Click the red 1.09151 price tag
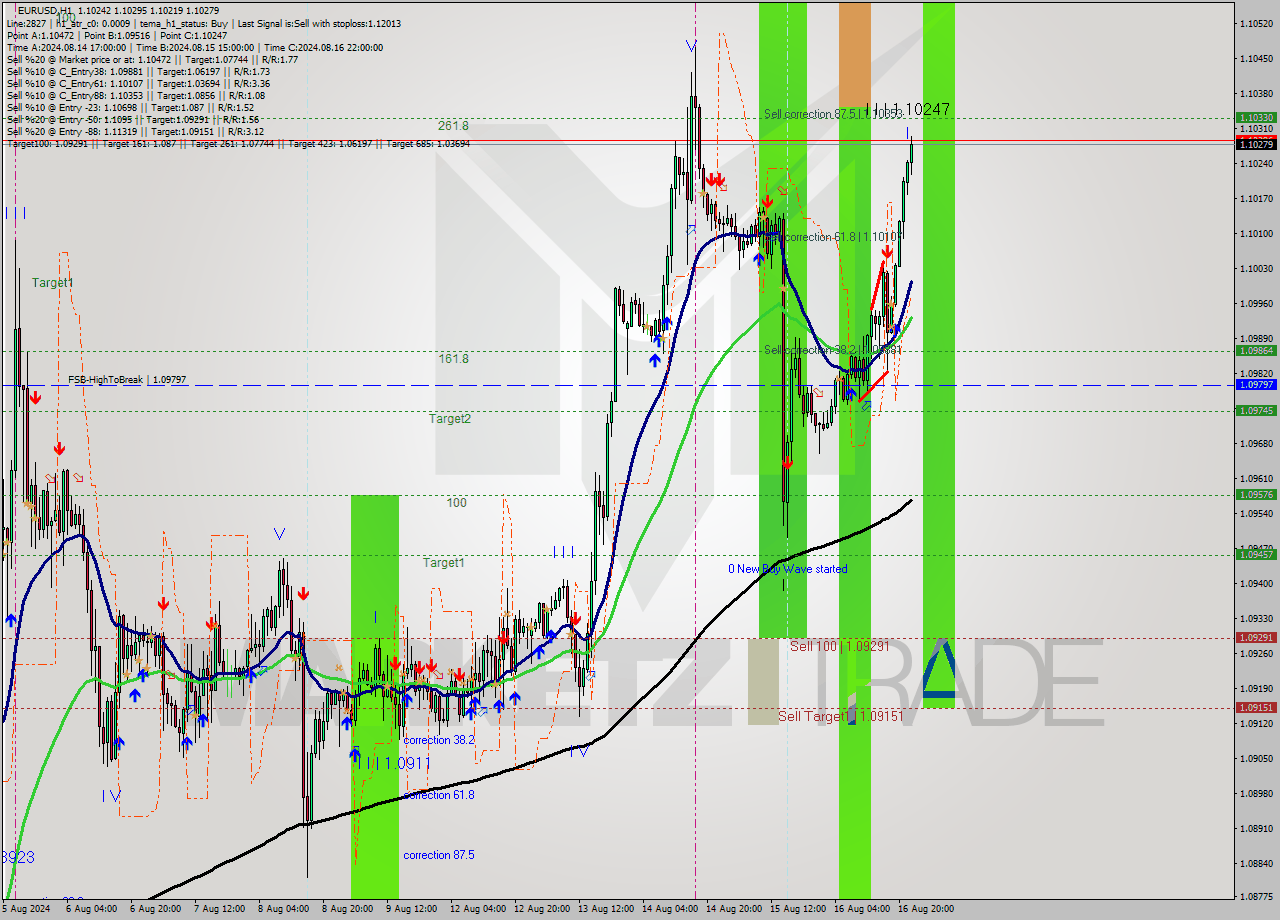1280x920 pixels. coord(1256,707)
